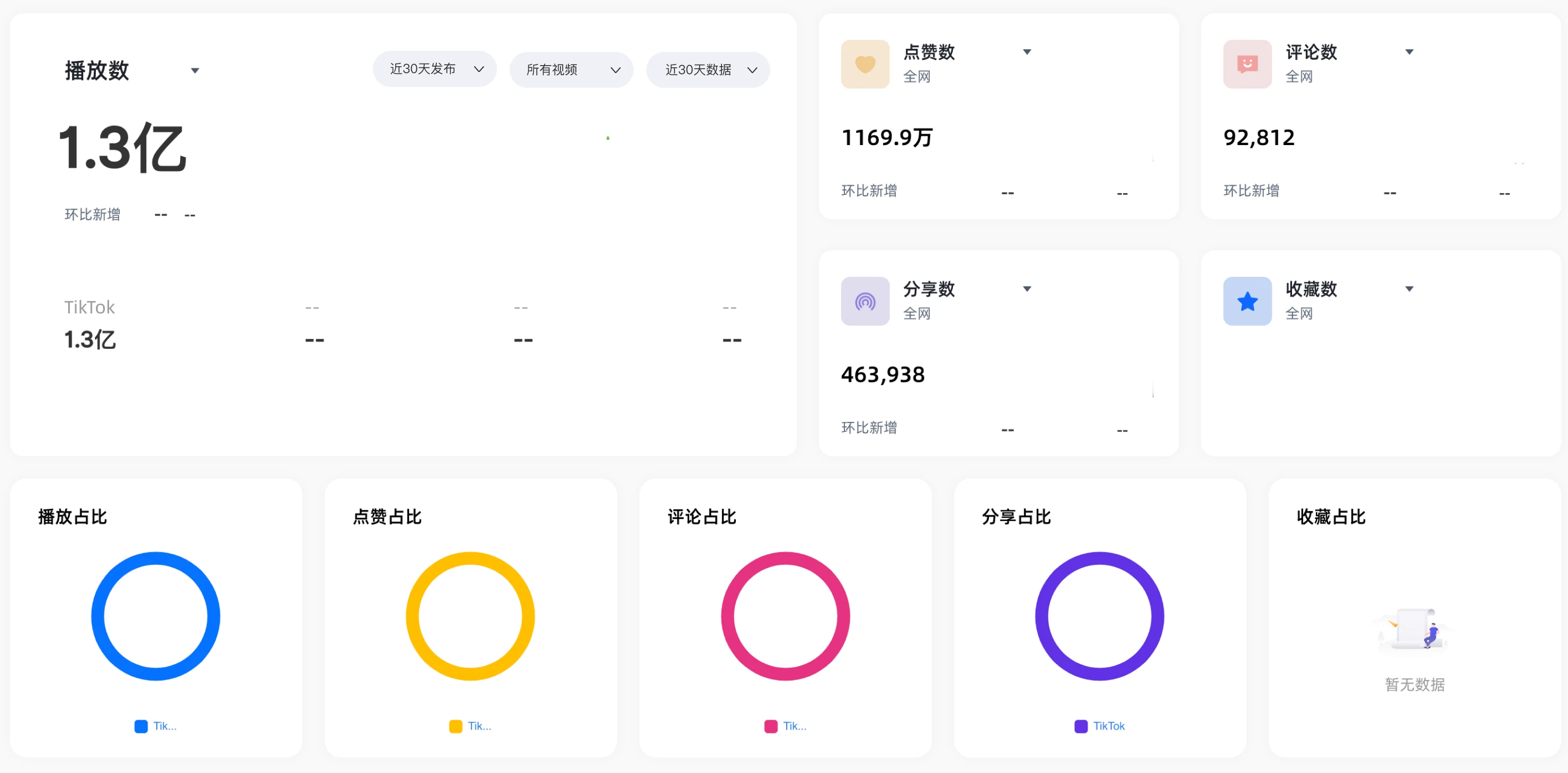The image size is (1568, 773).
Task: Toggle the TikTok legend item in 播放占比 chart
Action: point(155,725)
